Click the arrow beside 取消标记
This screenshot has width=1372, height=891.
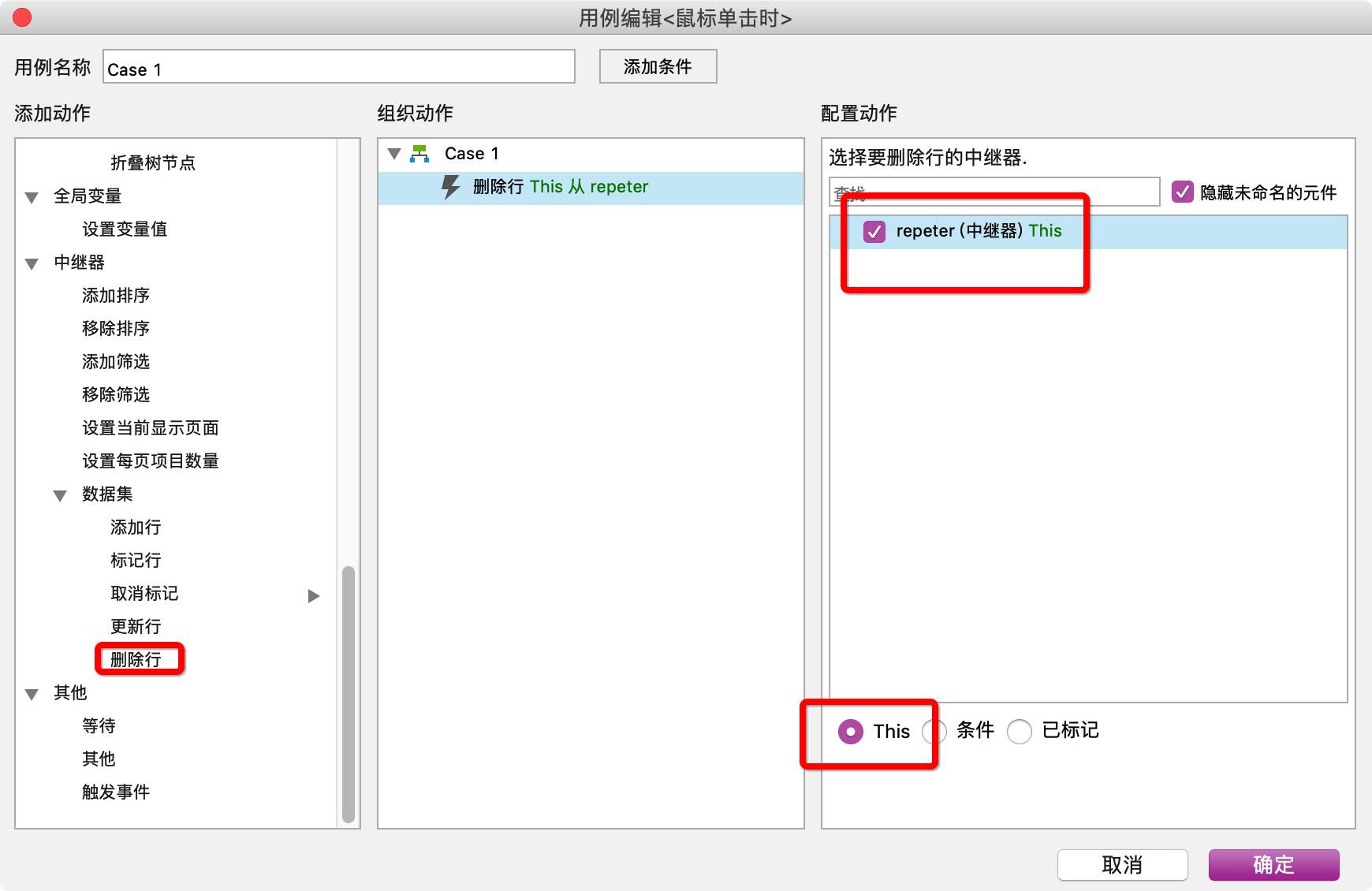tap(314, 595)
